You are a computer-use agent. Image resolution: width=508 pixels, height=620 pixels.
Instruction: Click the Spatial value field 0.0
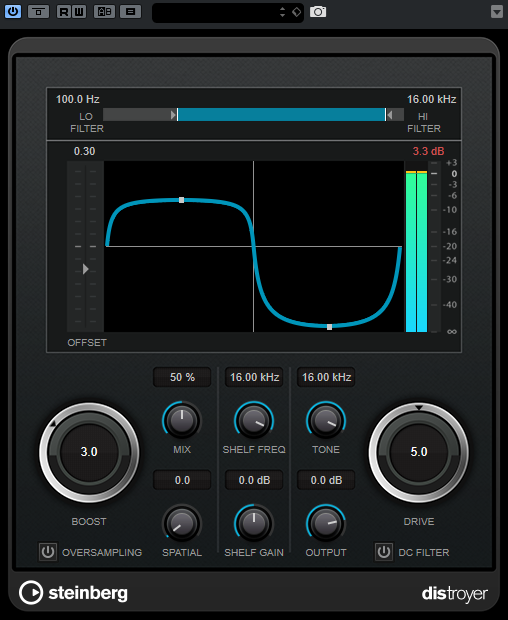tap(182, 480)
